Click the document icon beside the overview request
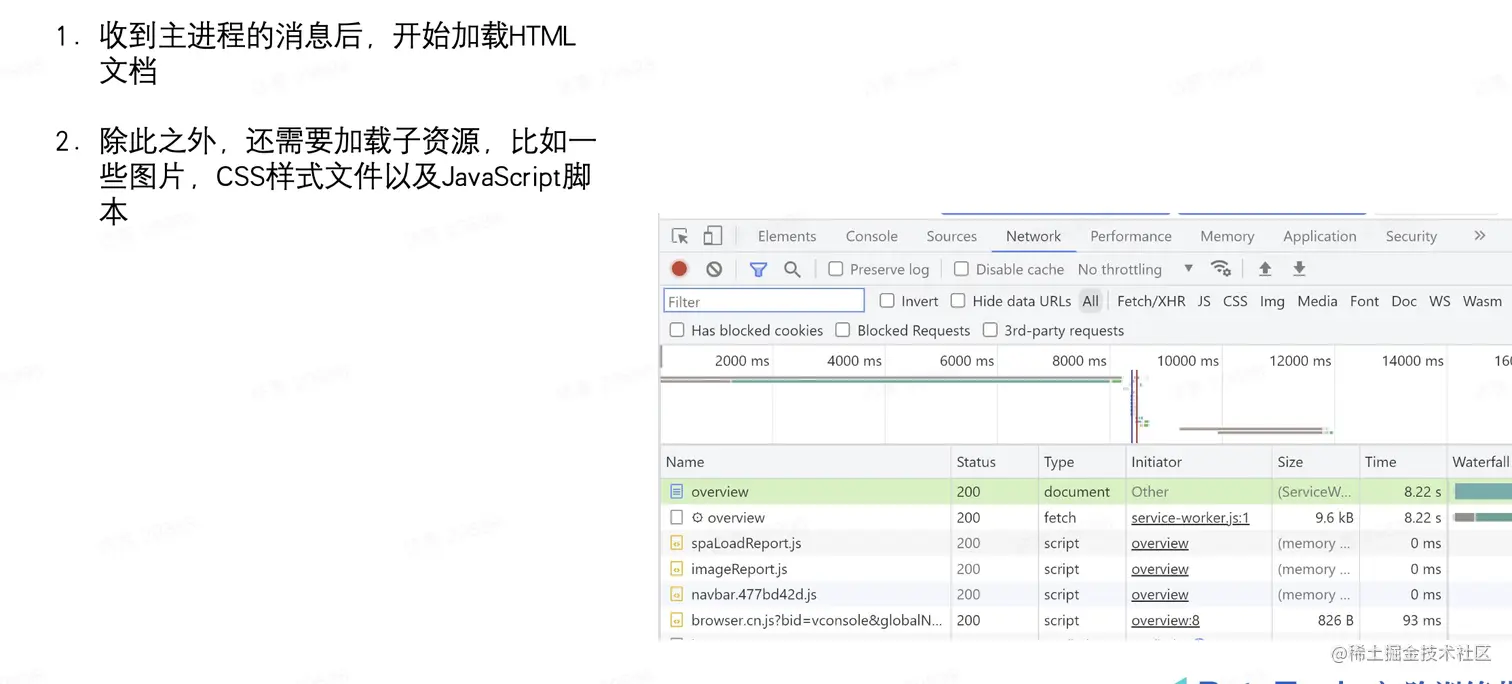The width and height of the screenshot is (1512, 684). 677,491
